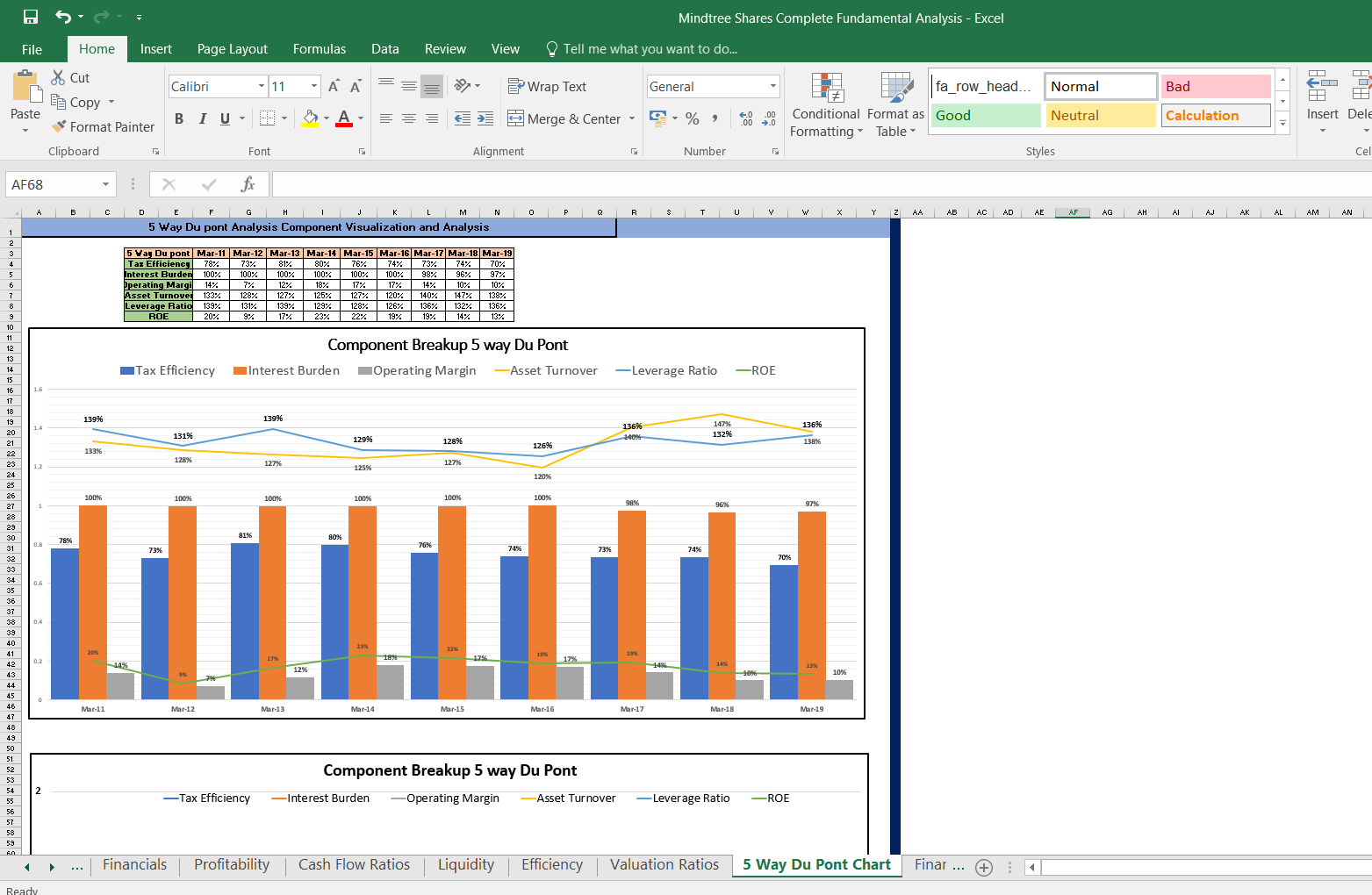This screenshot has width=1372, height=895.
Task: Toggle Underline formatting
Action: pyautogui.click(x=226, y=118)
